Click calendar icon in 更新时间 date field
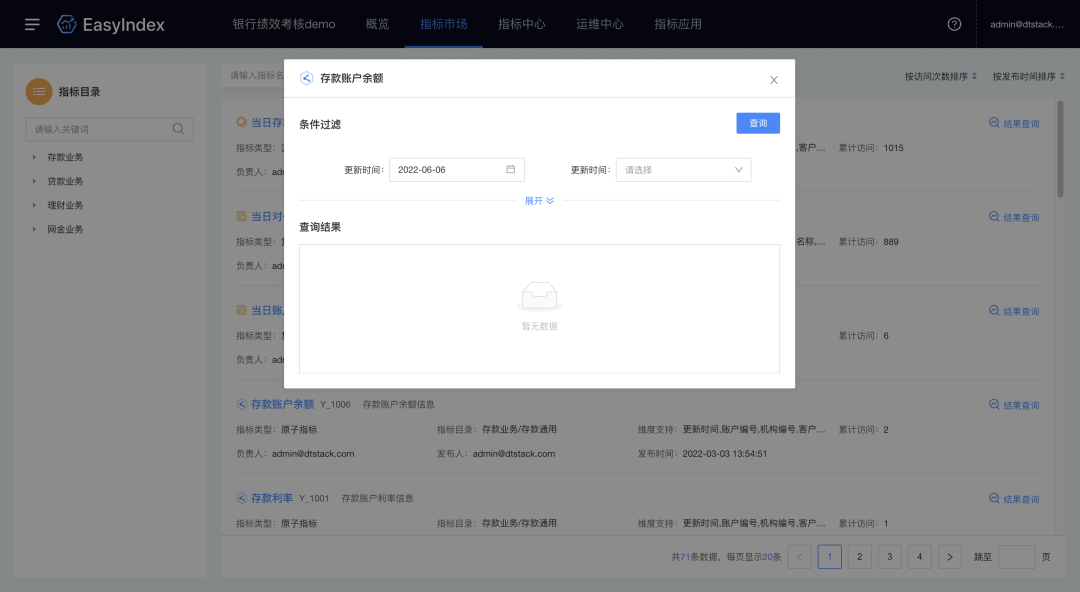Viewport: 1080px width, 592px height. 510,170
